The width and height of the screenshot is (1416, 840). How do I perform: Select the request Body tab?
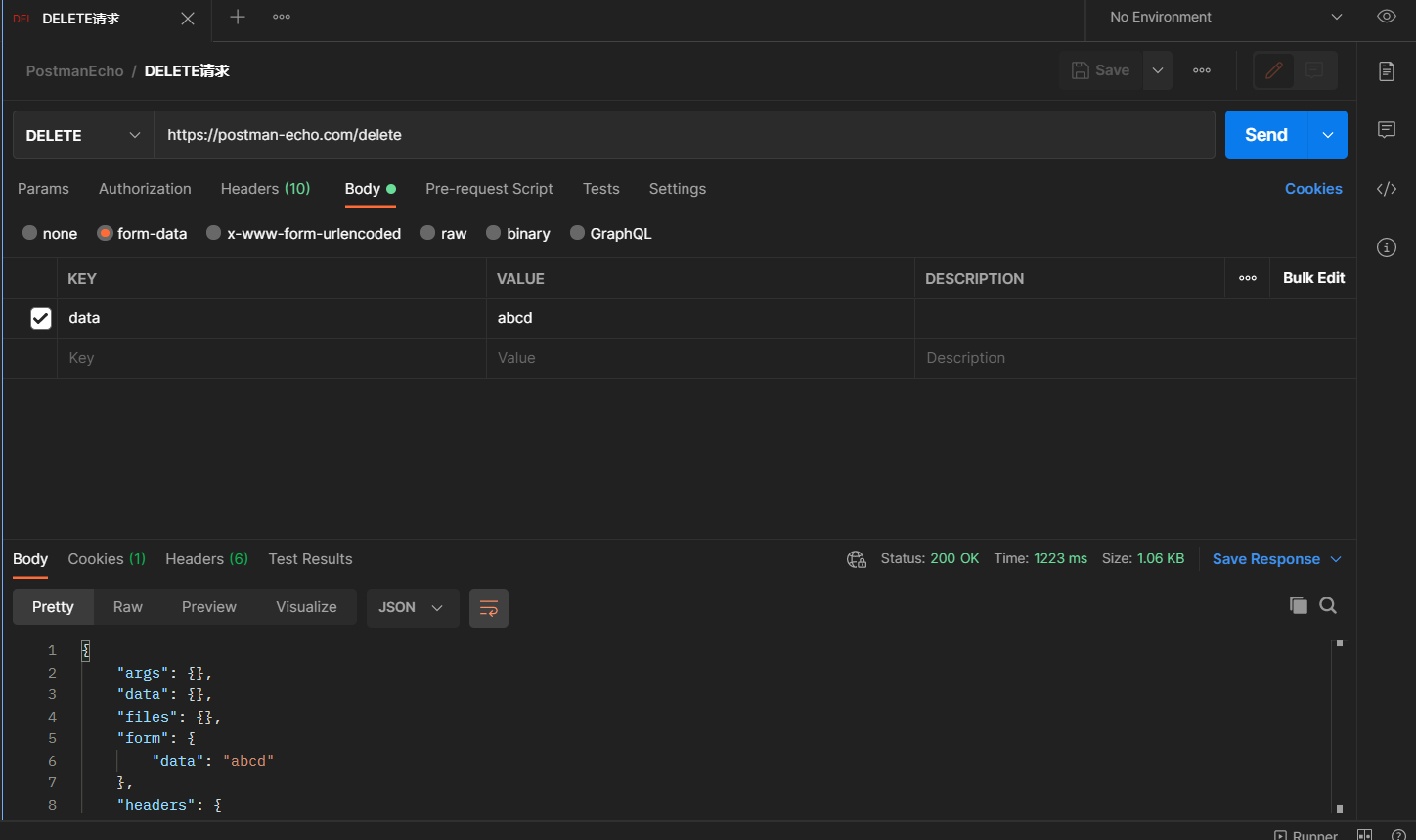[x=370, y=189]
